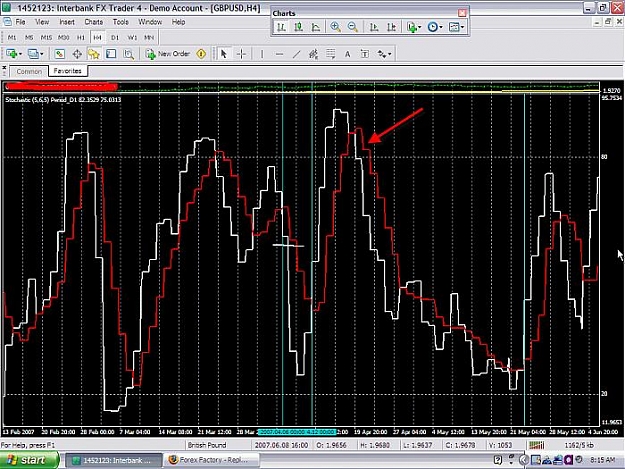Image resolution: width=625 pixels, height=469 pixels.
Task: Open the File menu
Action: tap(20, 22)
